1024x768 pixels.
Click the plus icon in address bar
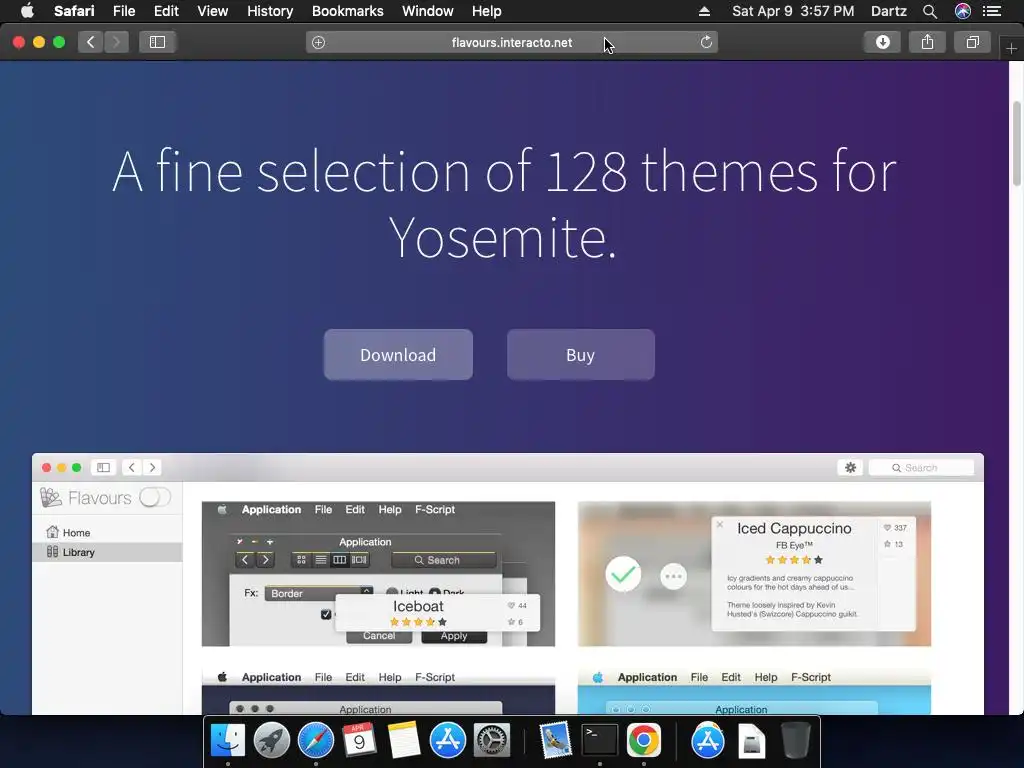(318, 42)
